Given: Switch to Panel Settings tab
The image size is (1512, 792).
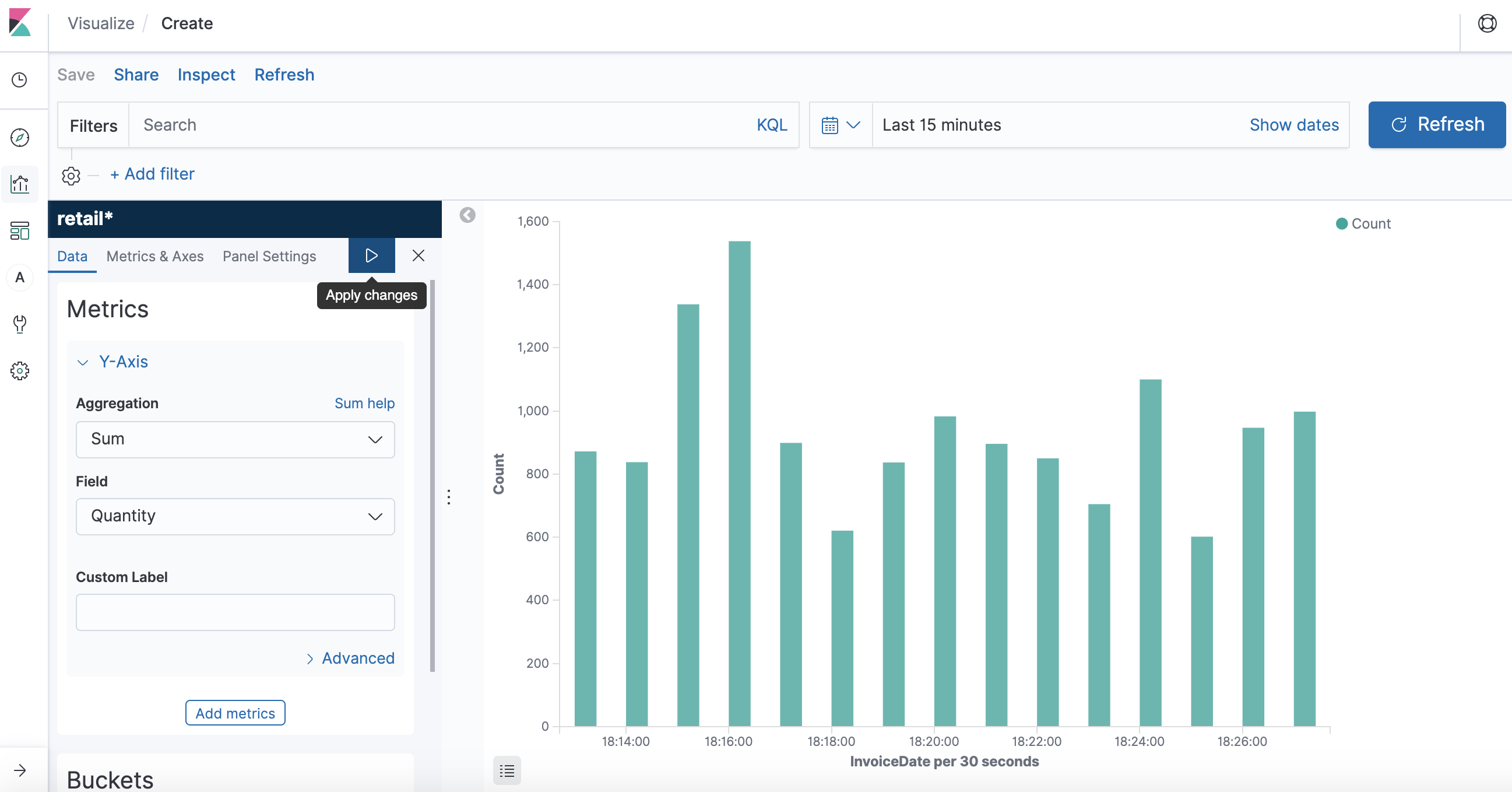Looking at the screenshot, I should pyautogui.click(x=269, y=256).
